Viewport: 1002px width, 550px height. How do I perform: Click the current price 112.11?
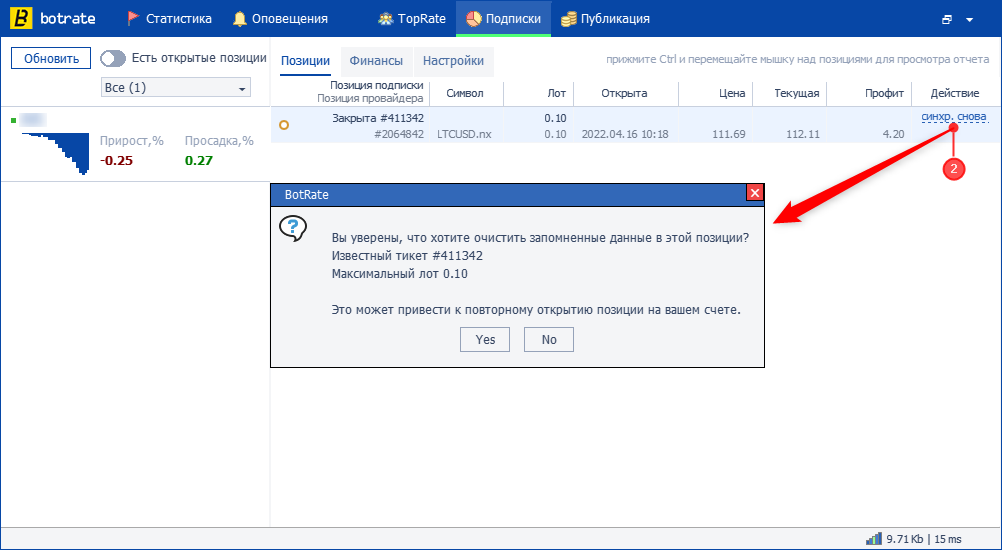click(x=803, y=134)
